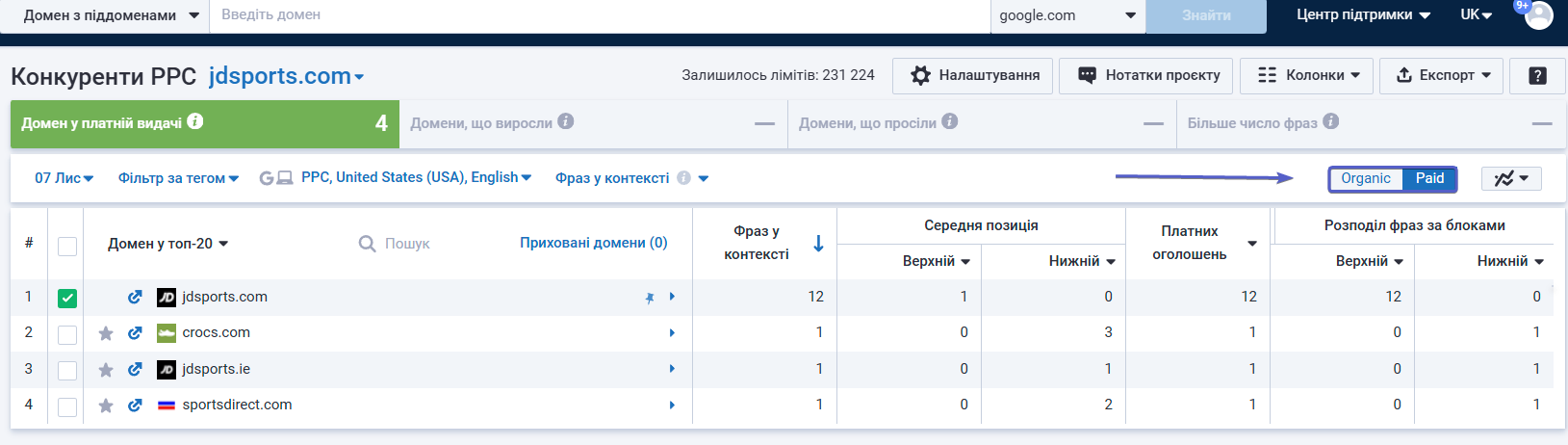
Task: Click the info icon beside Більше число фраз
Action: point(1331,121)
